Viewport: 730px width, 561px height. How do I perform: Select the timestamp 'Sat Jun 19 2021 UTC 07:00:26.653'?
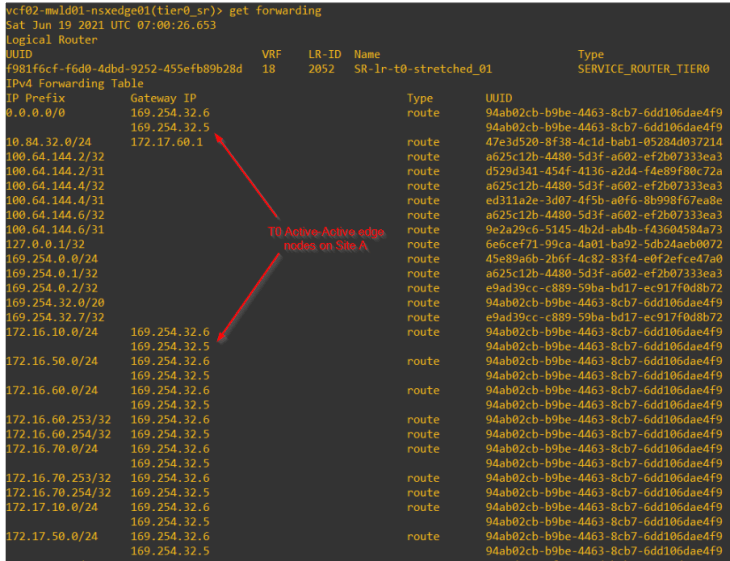coord(111,25)
